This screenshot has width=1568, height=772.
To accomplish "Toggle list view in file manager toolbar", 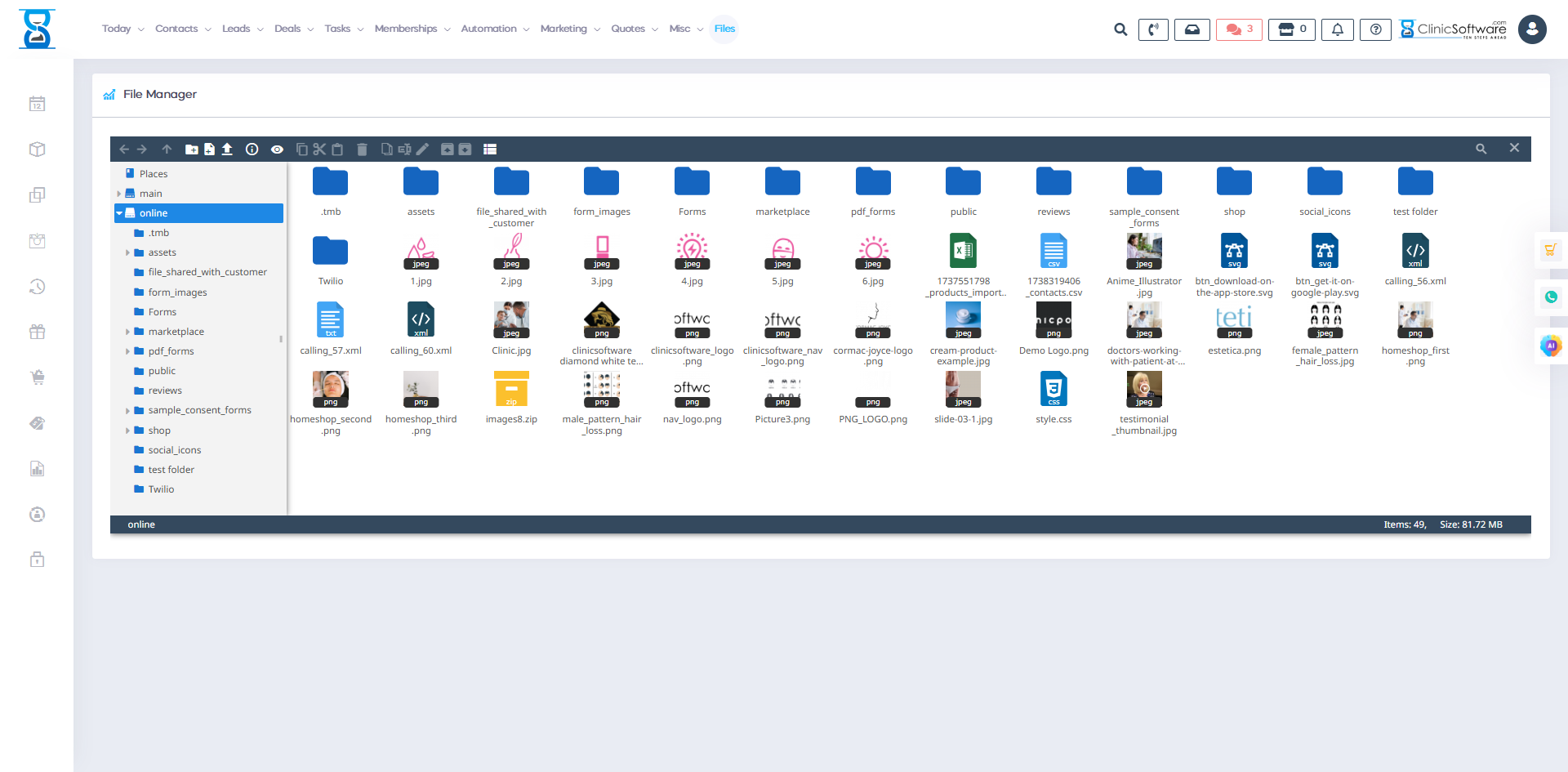I will [x=490, y=149].
